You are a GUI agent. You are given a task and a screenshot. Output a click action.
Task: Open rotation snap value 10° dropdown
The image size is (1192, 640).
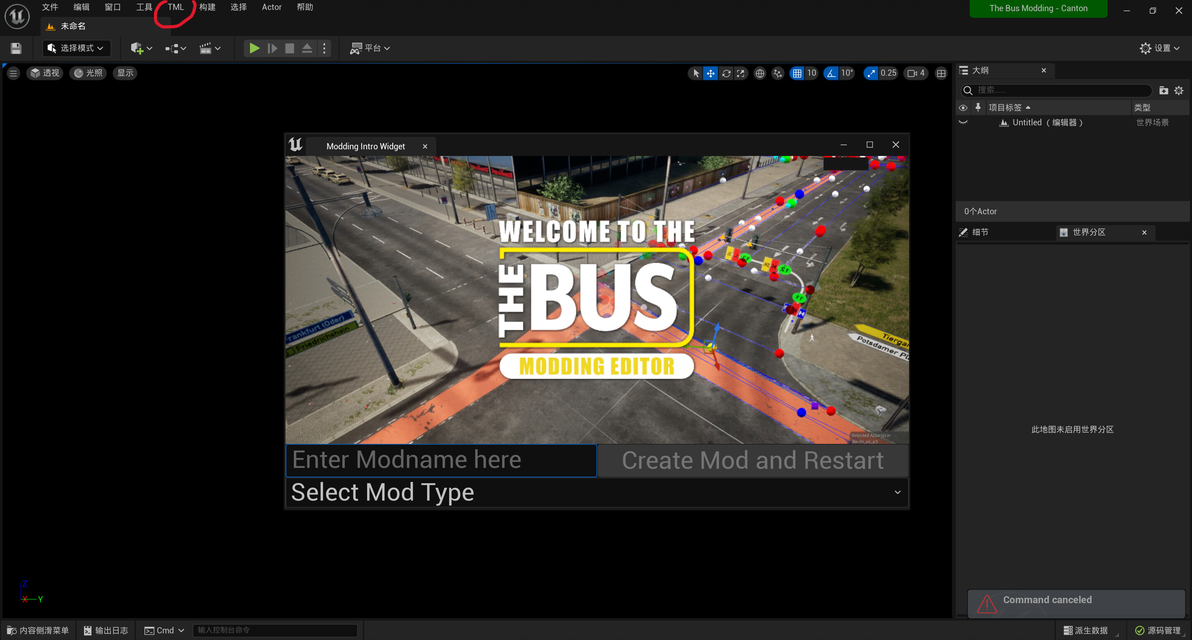click(847, 73)
